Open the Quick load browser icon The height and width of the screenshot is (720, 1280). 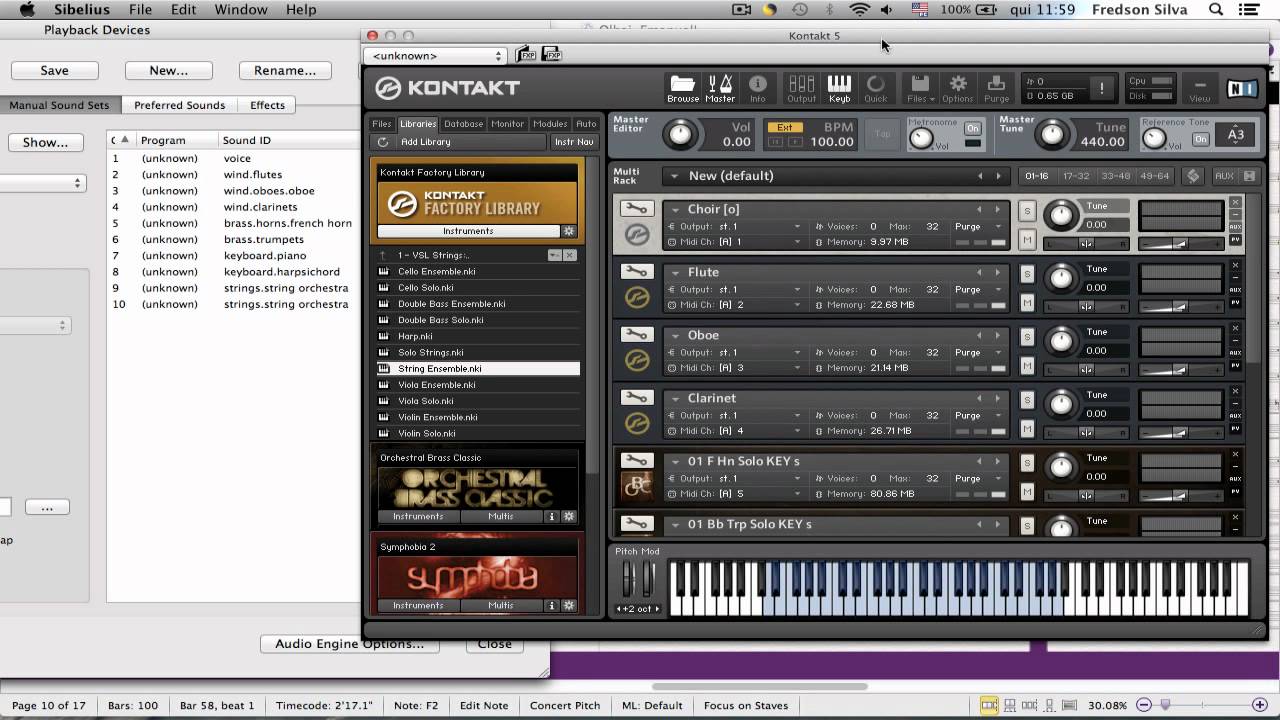tap(876, 88)
